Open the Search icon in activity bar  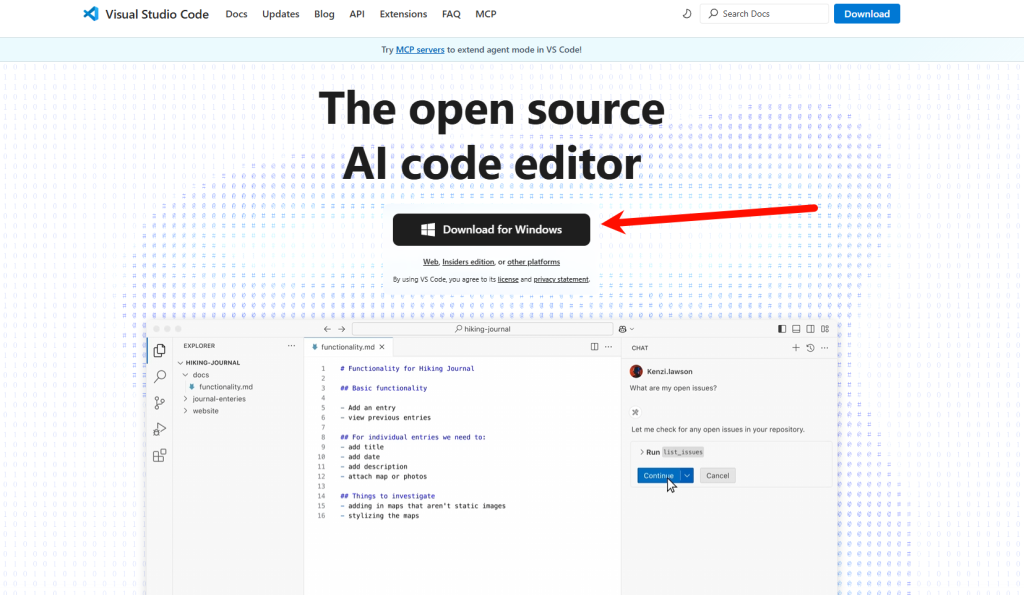click(159, 376)
